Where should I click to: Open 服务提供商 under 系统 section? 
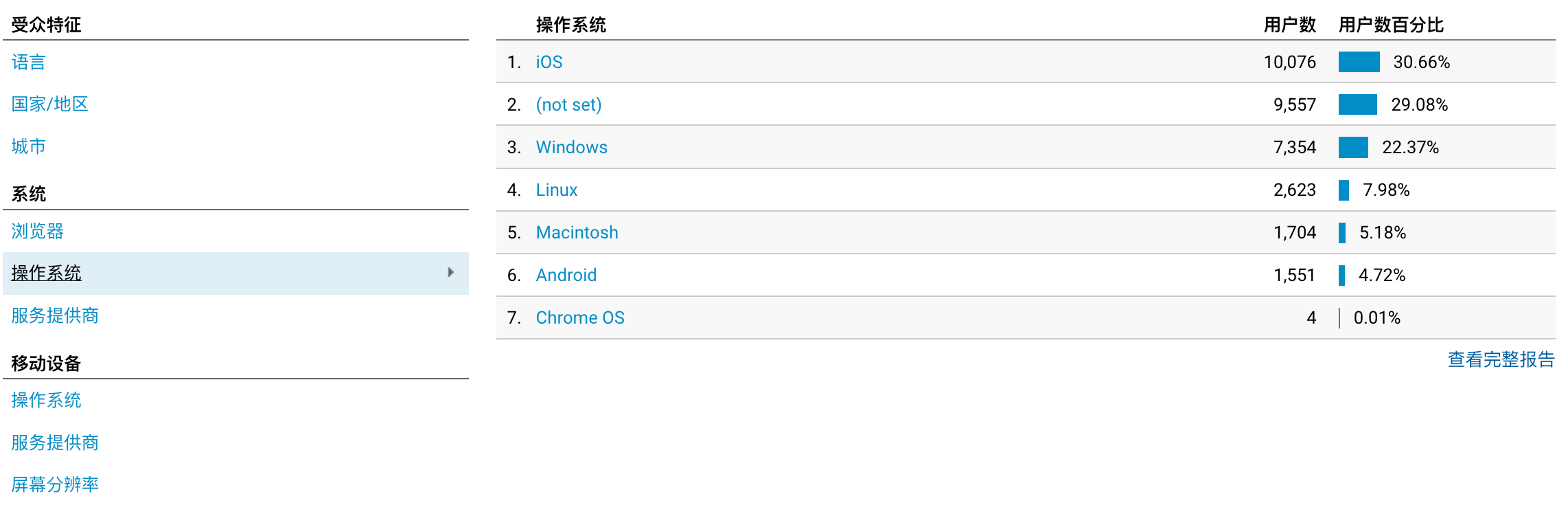click(55, 315)
